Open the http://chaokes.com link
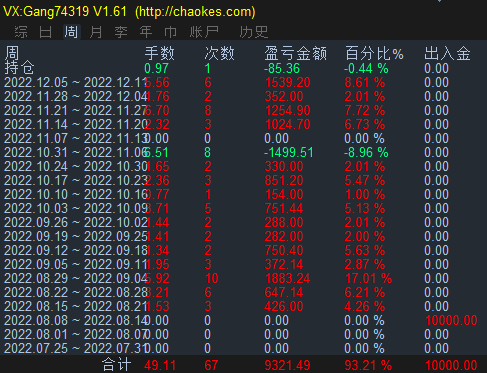 (x=195, y=12)
